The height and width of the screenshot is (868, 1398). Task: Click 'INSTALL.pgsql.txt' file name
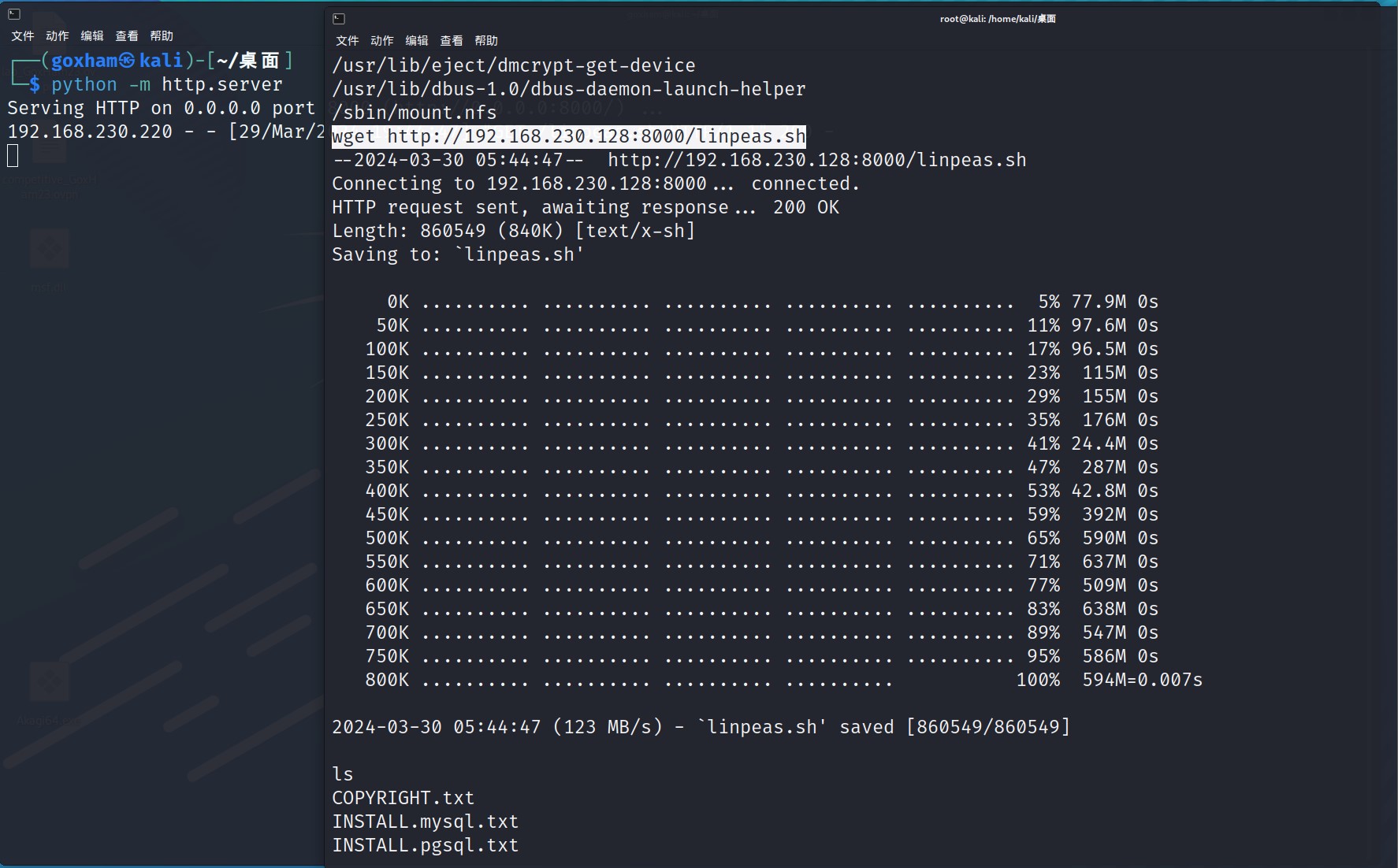[x=425, y=845]
